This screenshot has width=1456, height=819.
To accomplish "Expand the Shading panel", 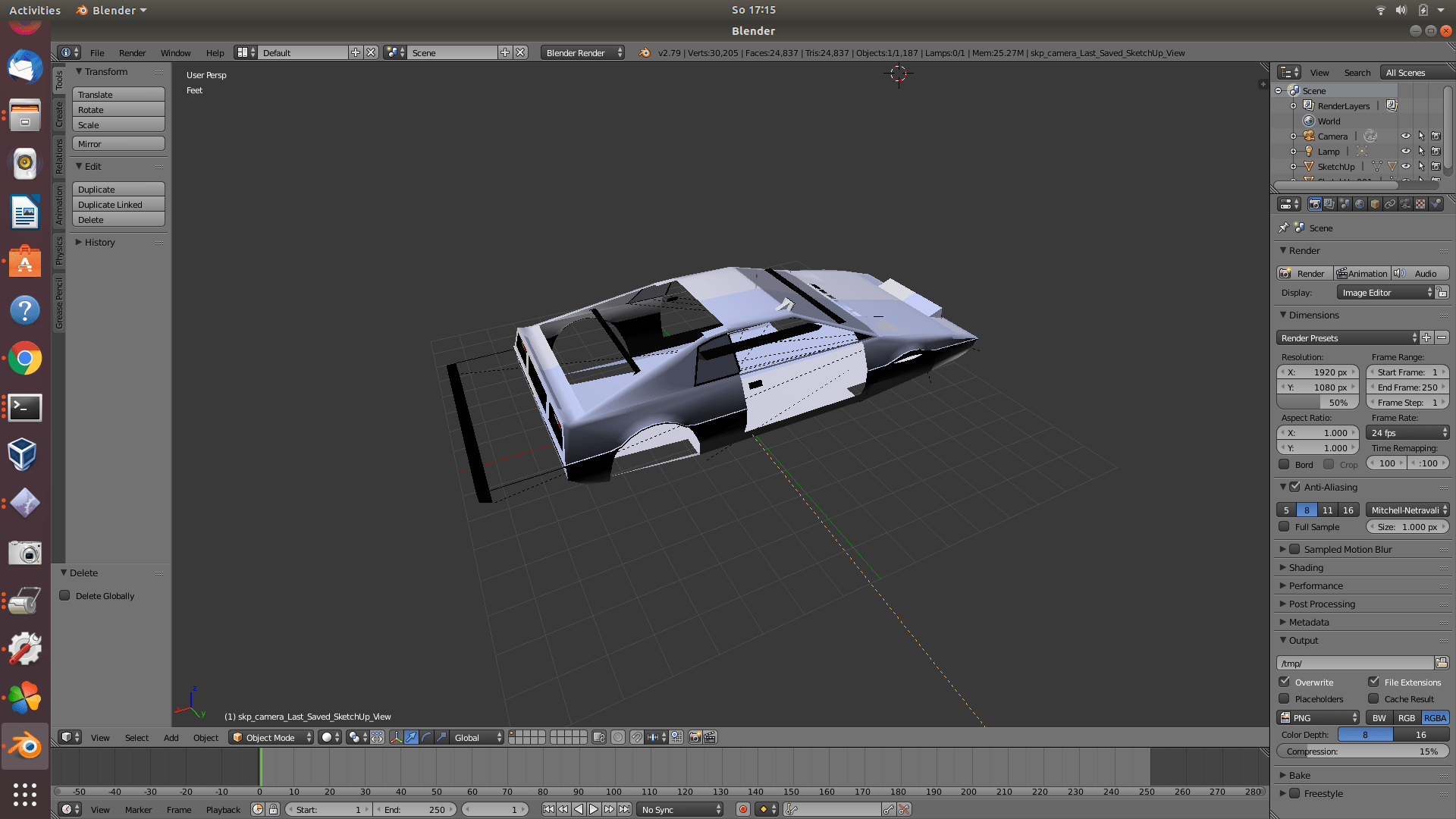I will click(1306, 567).
